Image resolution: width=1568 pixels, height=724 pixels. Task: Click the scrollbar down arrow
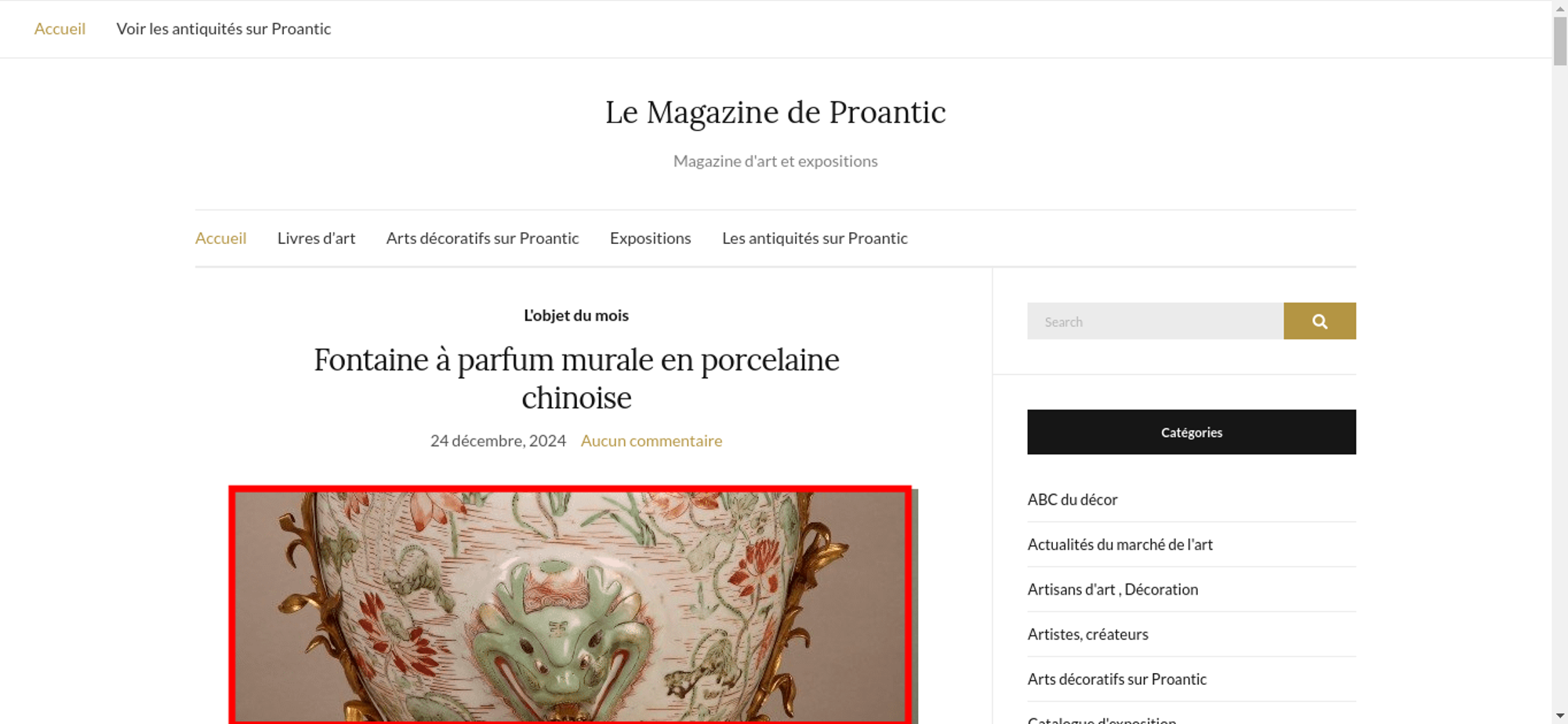(1559, 716)
